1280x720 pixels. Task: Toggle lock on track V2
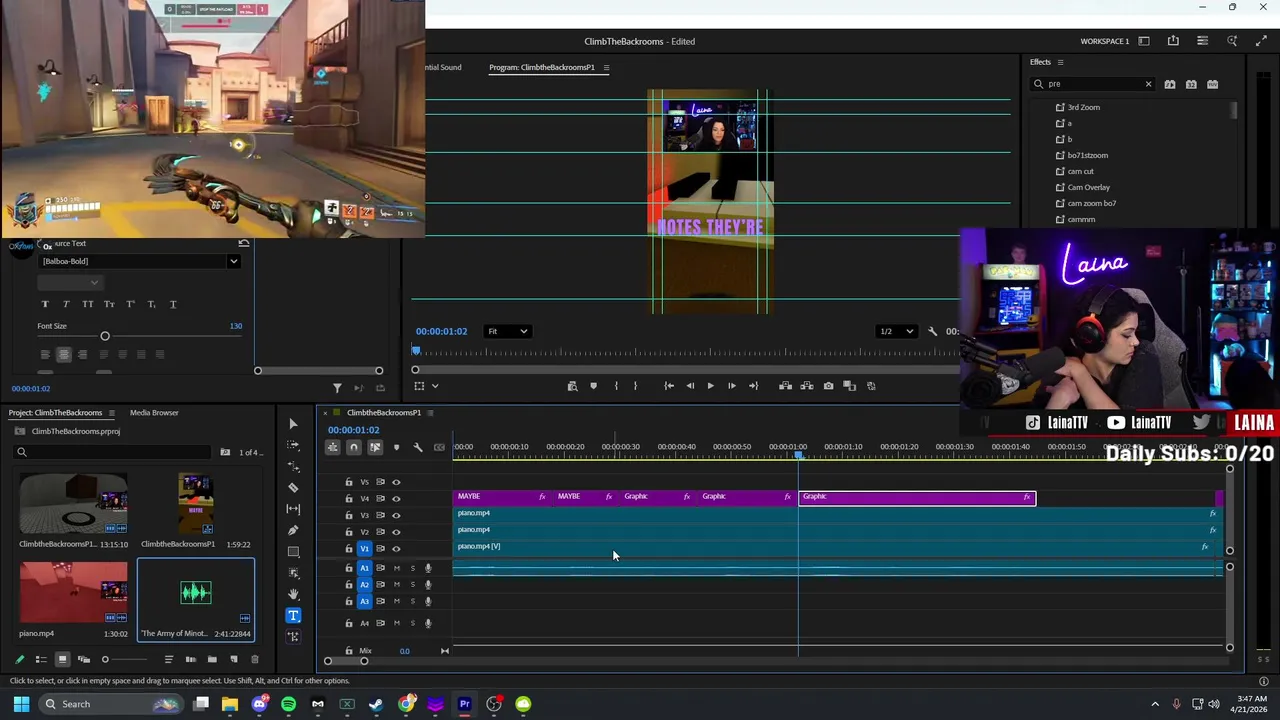[x=349, y=532]
